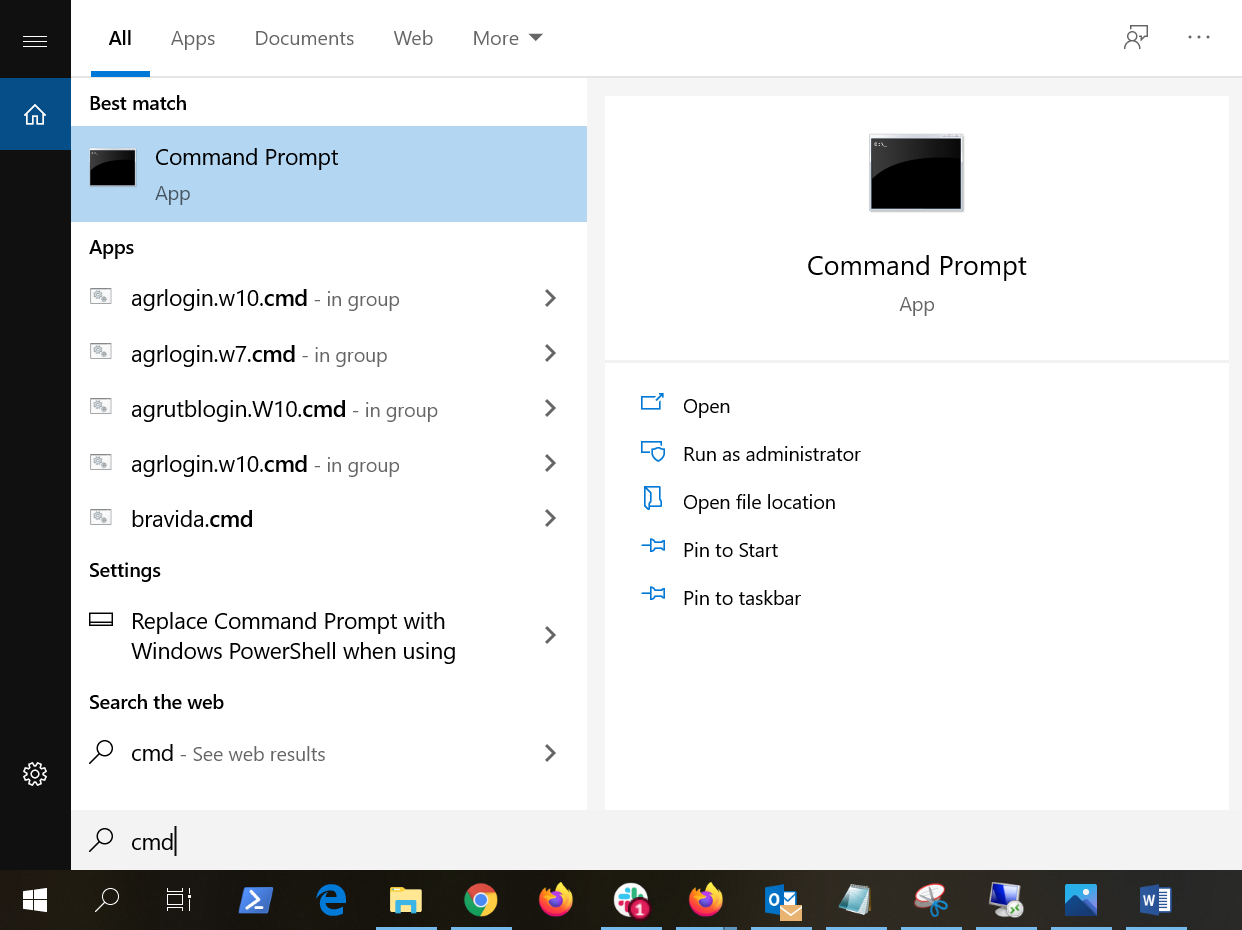Open the settings gear in the sidebar
The image size is (1242, 930).
tap(35, 774)
